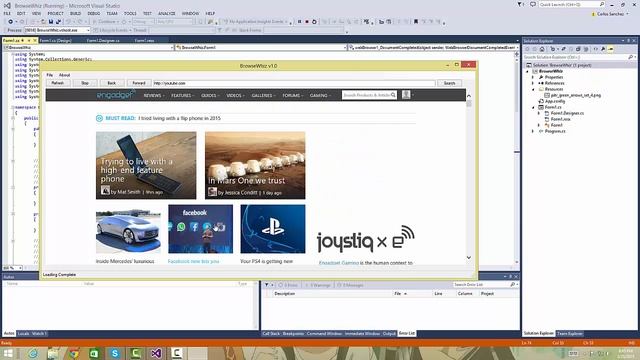The width and height of the screenshot is (640, 360).
Task: Open the flip phone Must Read link
Action: click(x=179, y=118)
